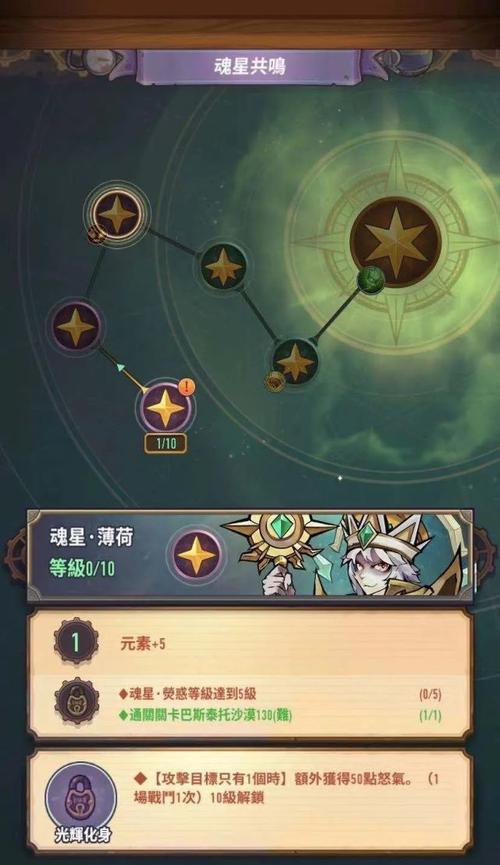500x865 pixels.
Task: Tap the orange exclamation alert badge
Action: click(x=187, y=387)
